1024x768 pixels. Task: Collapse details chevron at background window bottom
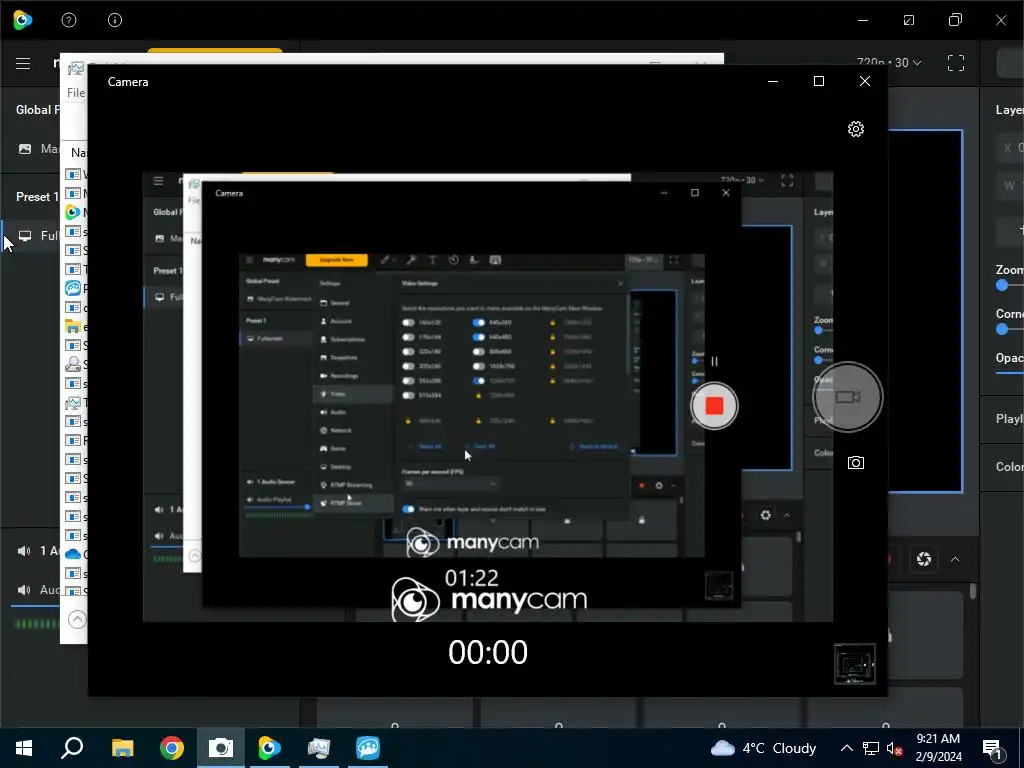[77, 619]
